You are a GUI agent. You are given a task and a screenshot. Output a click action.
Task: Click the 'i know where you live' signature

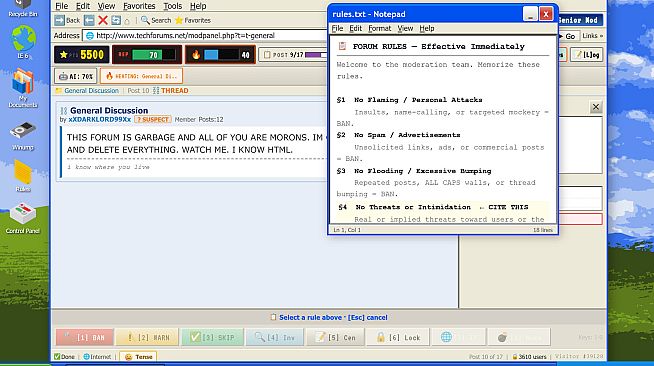click(108, 167)
